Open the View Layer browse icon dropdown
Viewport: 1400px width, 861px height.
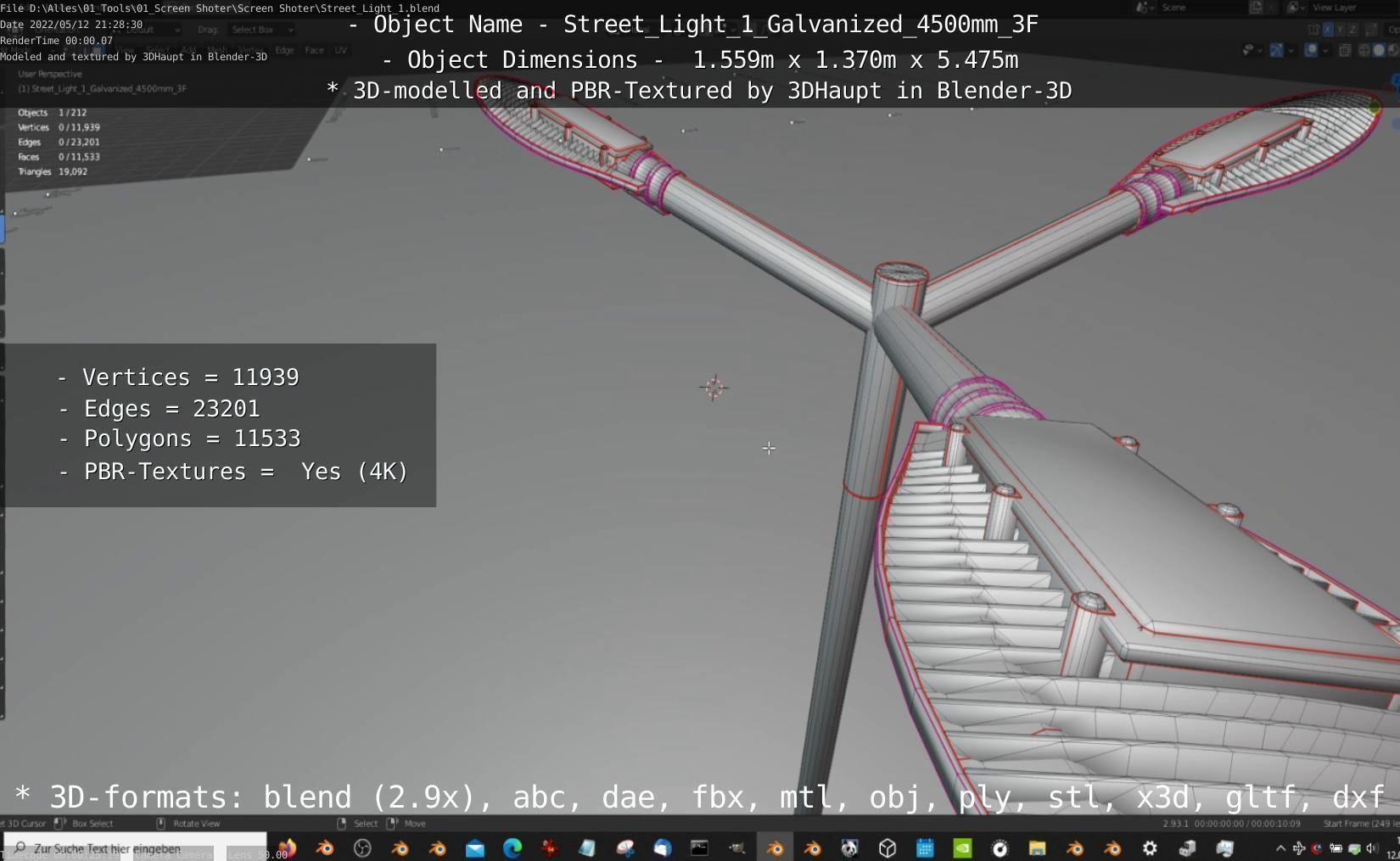1296,8
